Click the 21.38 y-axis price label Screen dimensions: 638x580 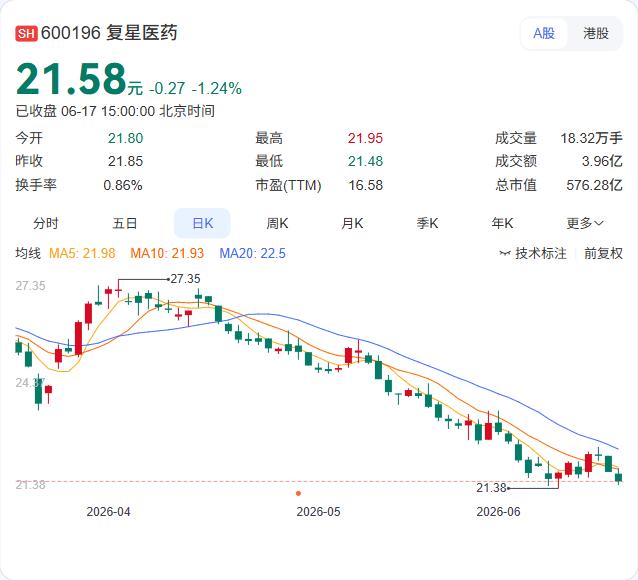tap(31, 484)
